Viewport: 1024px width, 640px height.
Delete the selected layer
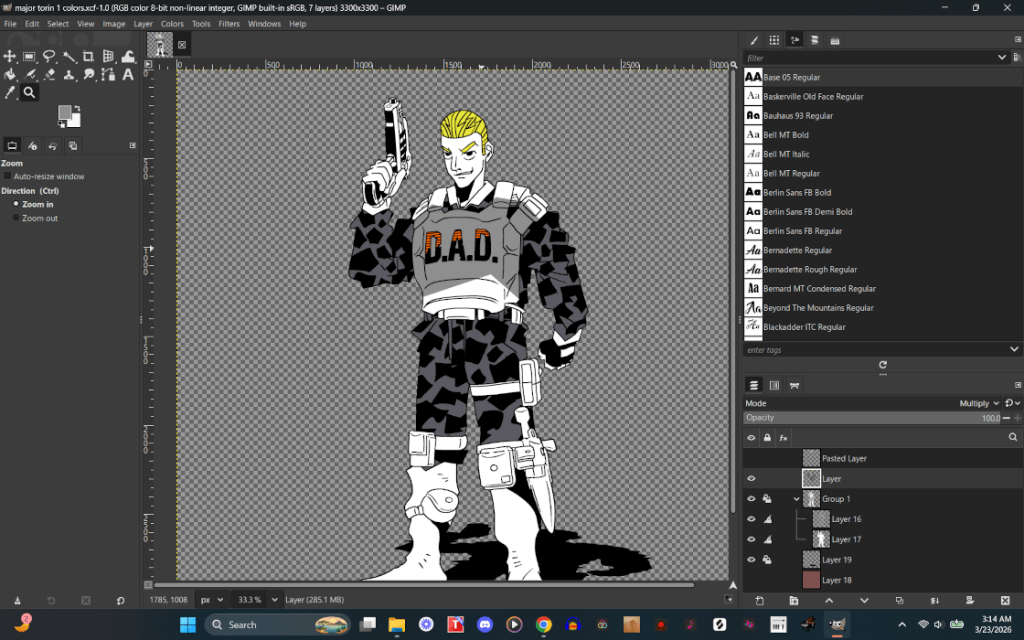click(x=1005, y=601)
